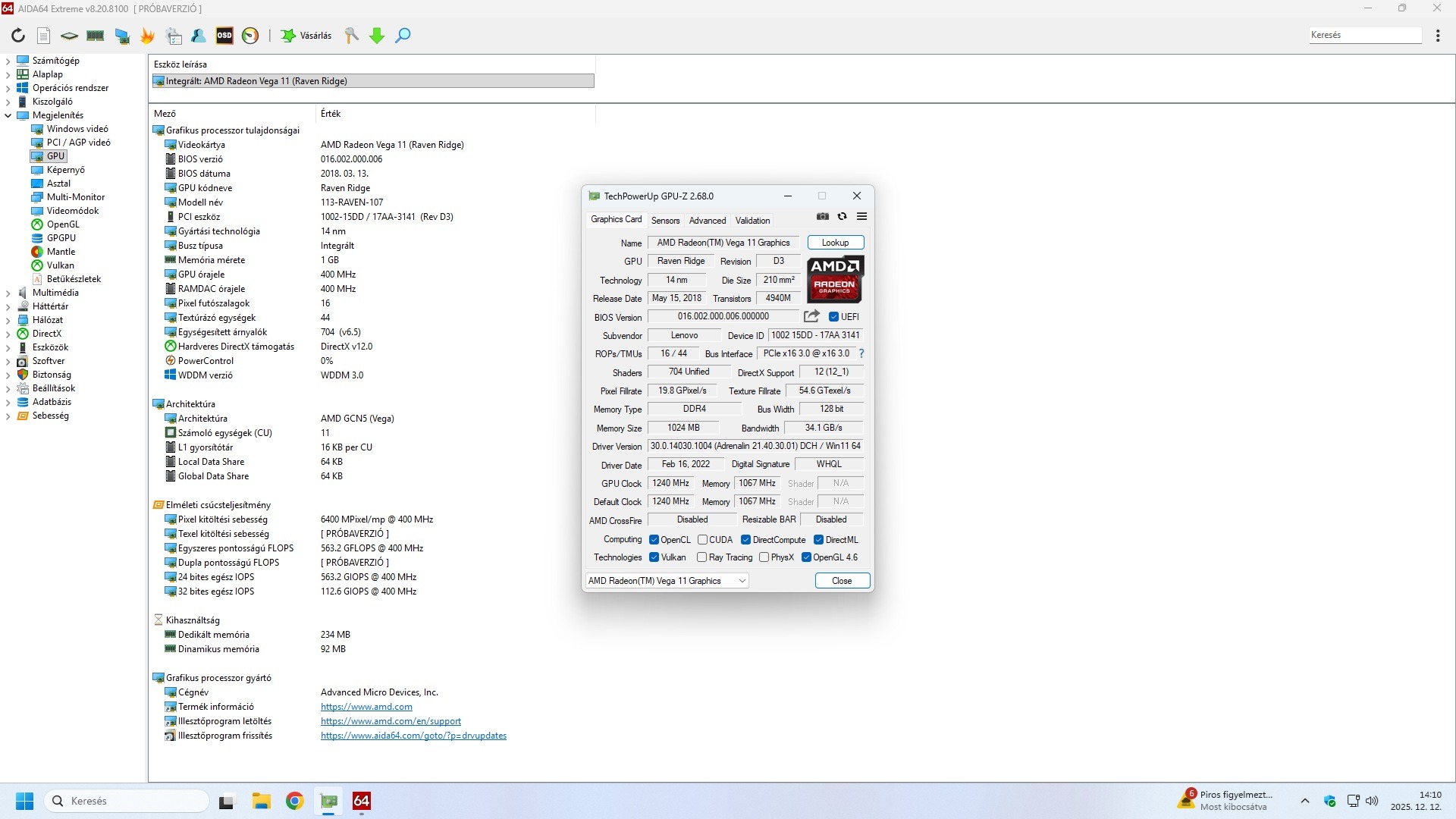Screen dimensions: 1456x819
Task: Launch the system stability test flame icon
Action: tap(148, 36)
